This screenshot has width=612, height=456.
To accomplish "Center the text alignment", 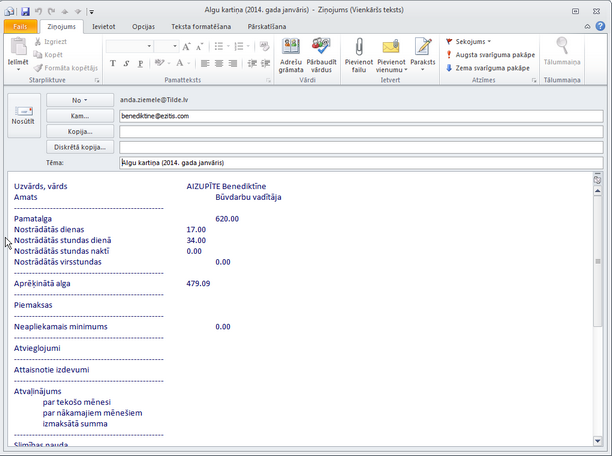I will 219,63.
